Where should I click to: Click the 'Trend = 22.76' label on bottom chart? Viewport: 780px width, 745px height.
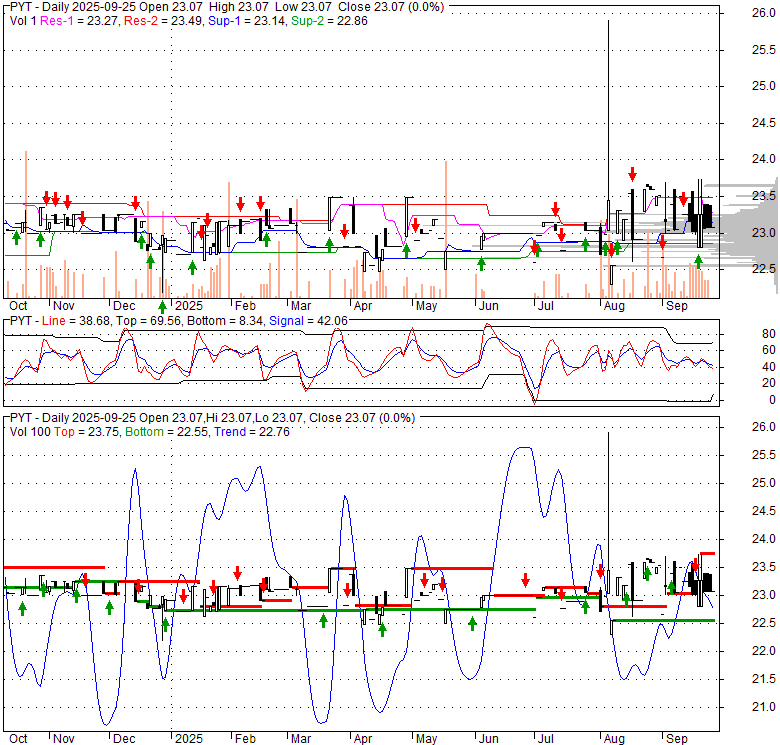coord(252,432)
